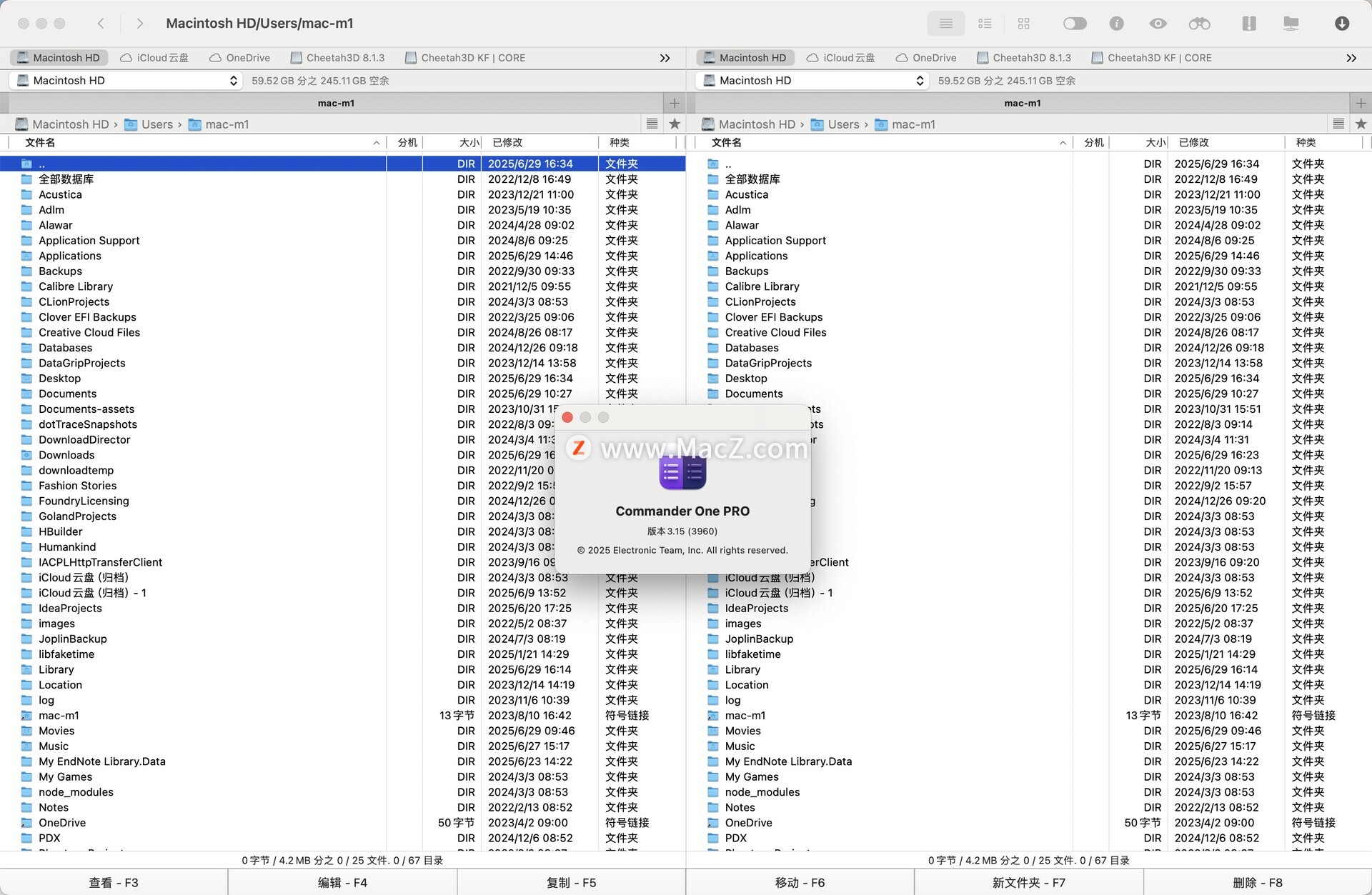Select Desktop folder in right pane
The height and width of the screenshot is (895, 1372).
click(x=1029, y=379)
